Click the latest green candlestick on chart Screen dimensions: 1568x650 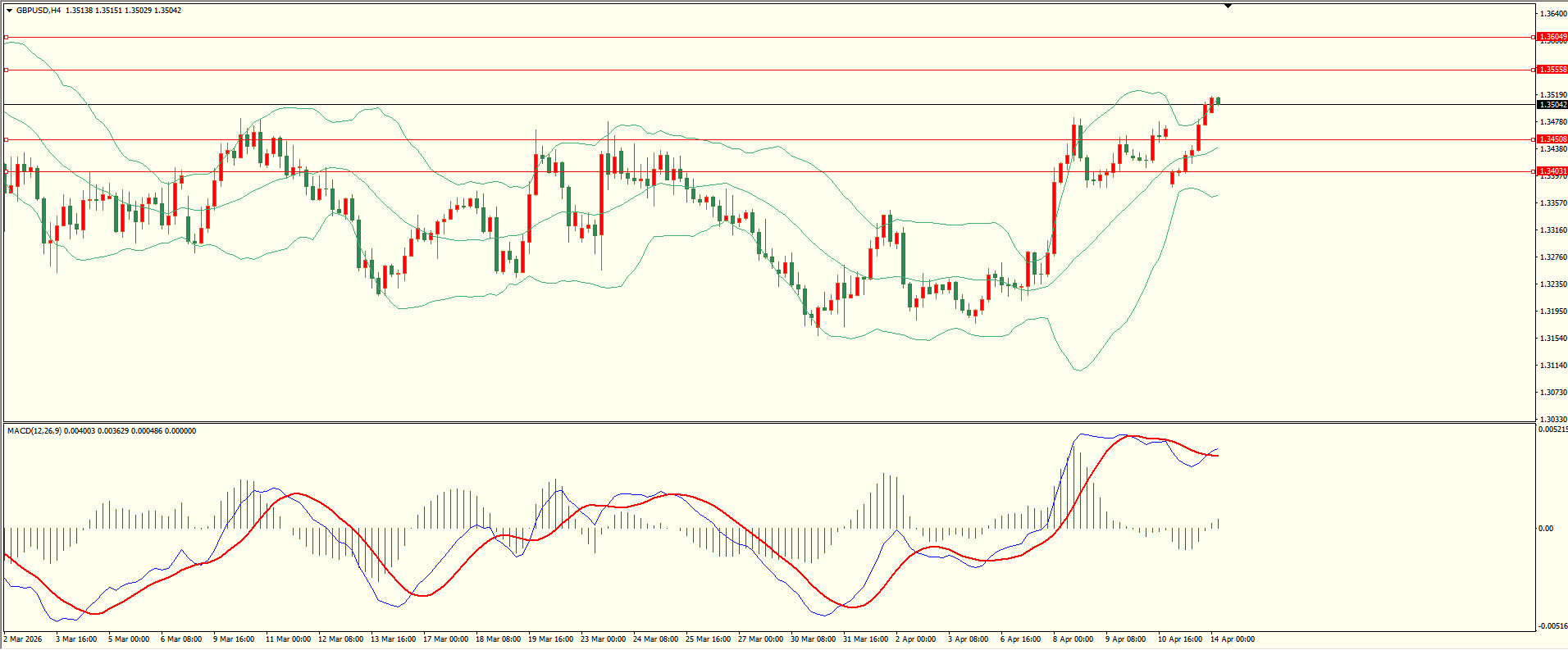click(x=1218, y=101)
